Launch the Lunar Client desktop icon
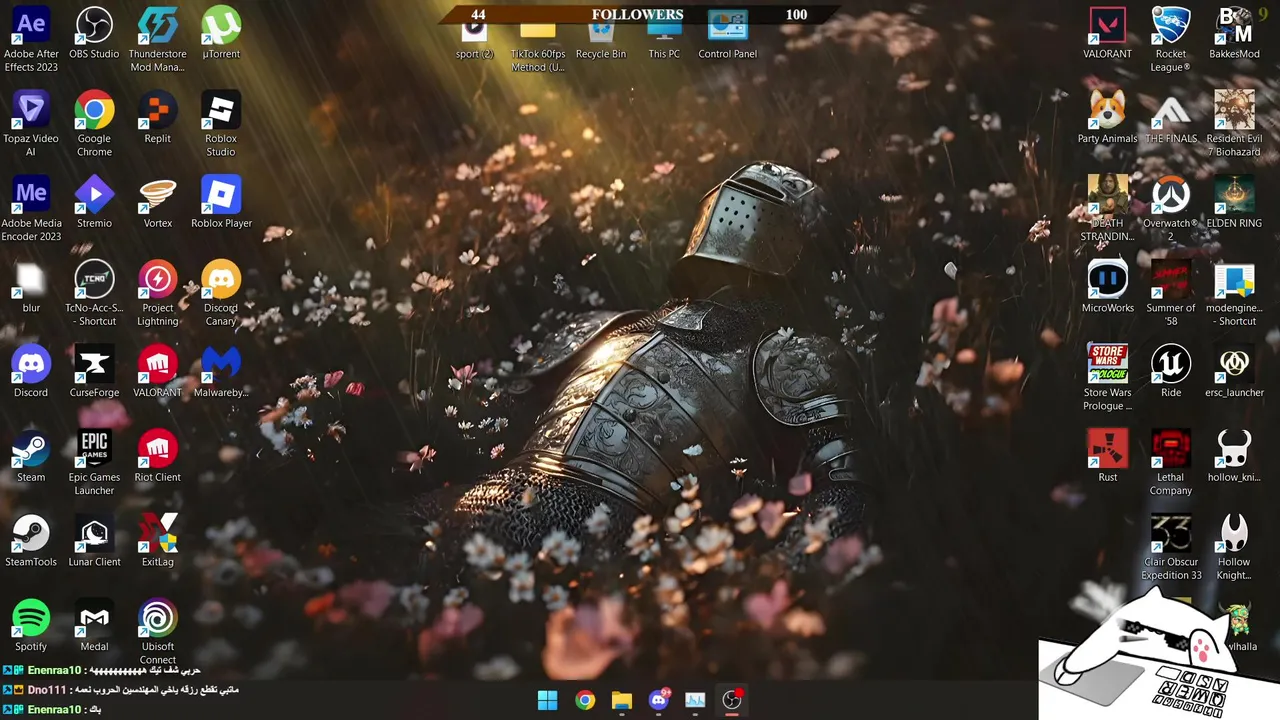This screenshot has height=720, width=1280. 94,534
